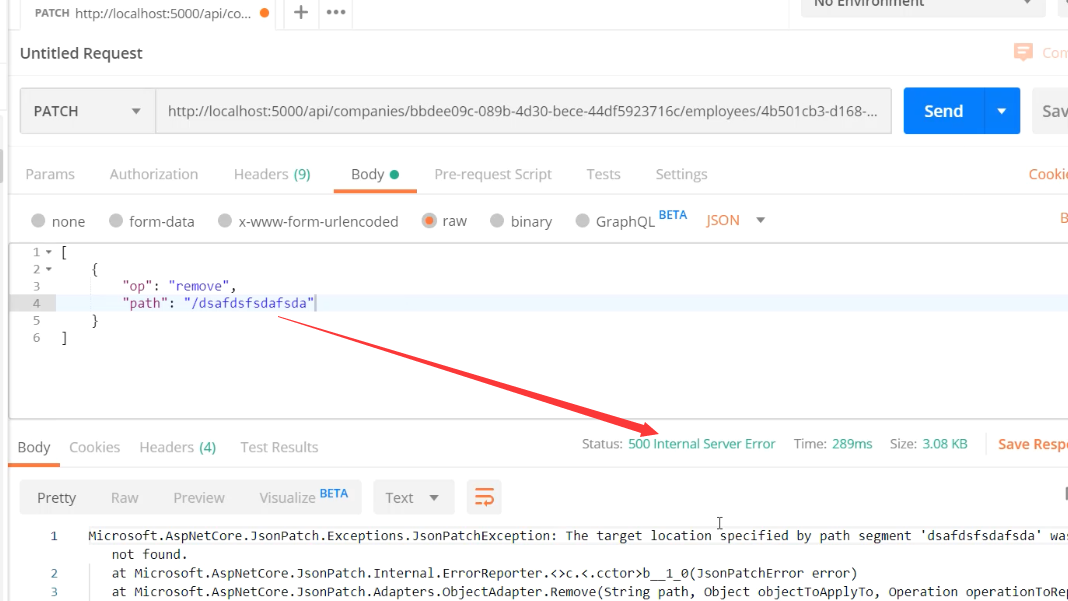
Task: Expand the Send button dropdown arrow
Action: tap(1001, 111)
